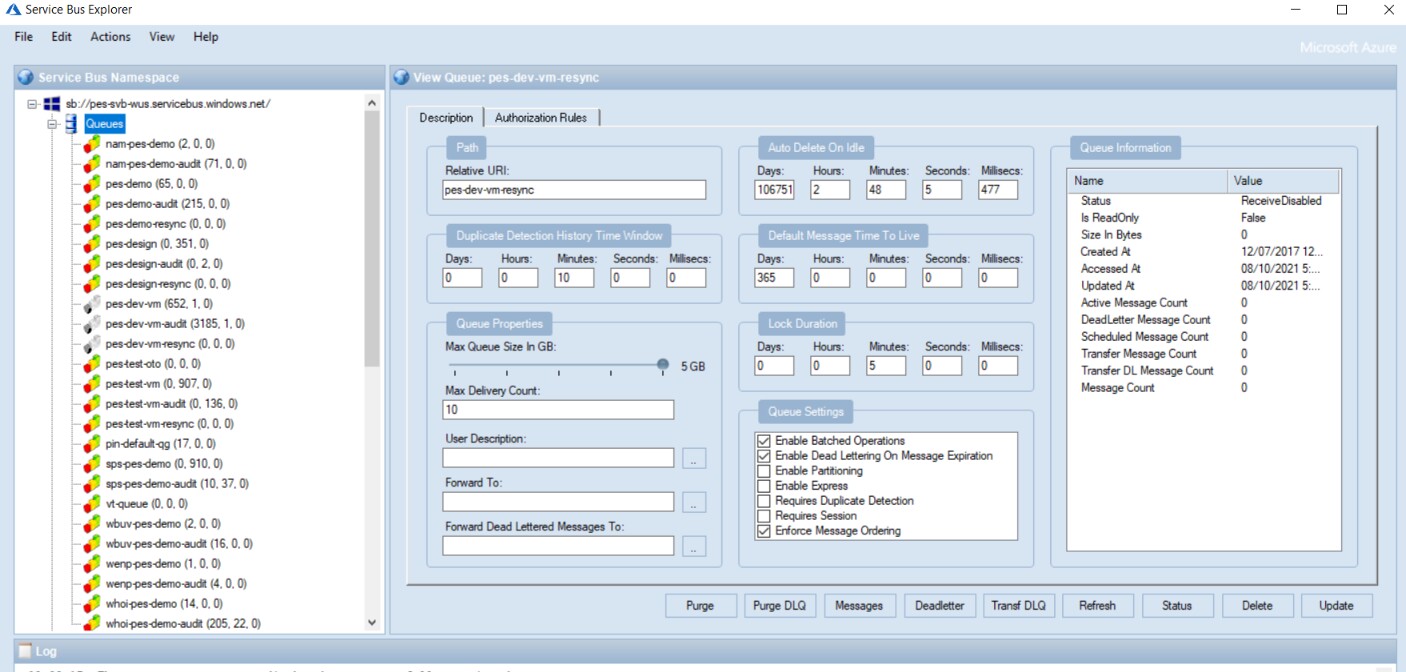The height and width of the screenshot is (672, 1406).
Task: Open Forward Dead Lettered Messages To browse button
Action: 695,546
